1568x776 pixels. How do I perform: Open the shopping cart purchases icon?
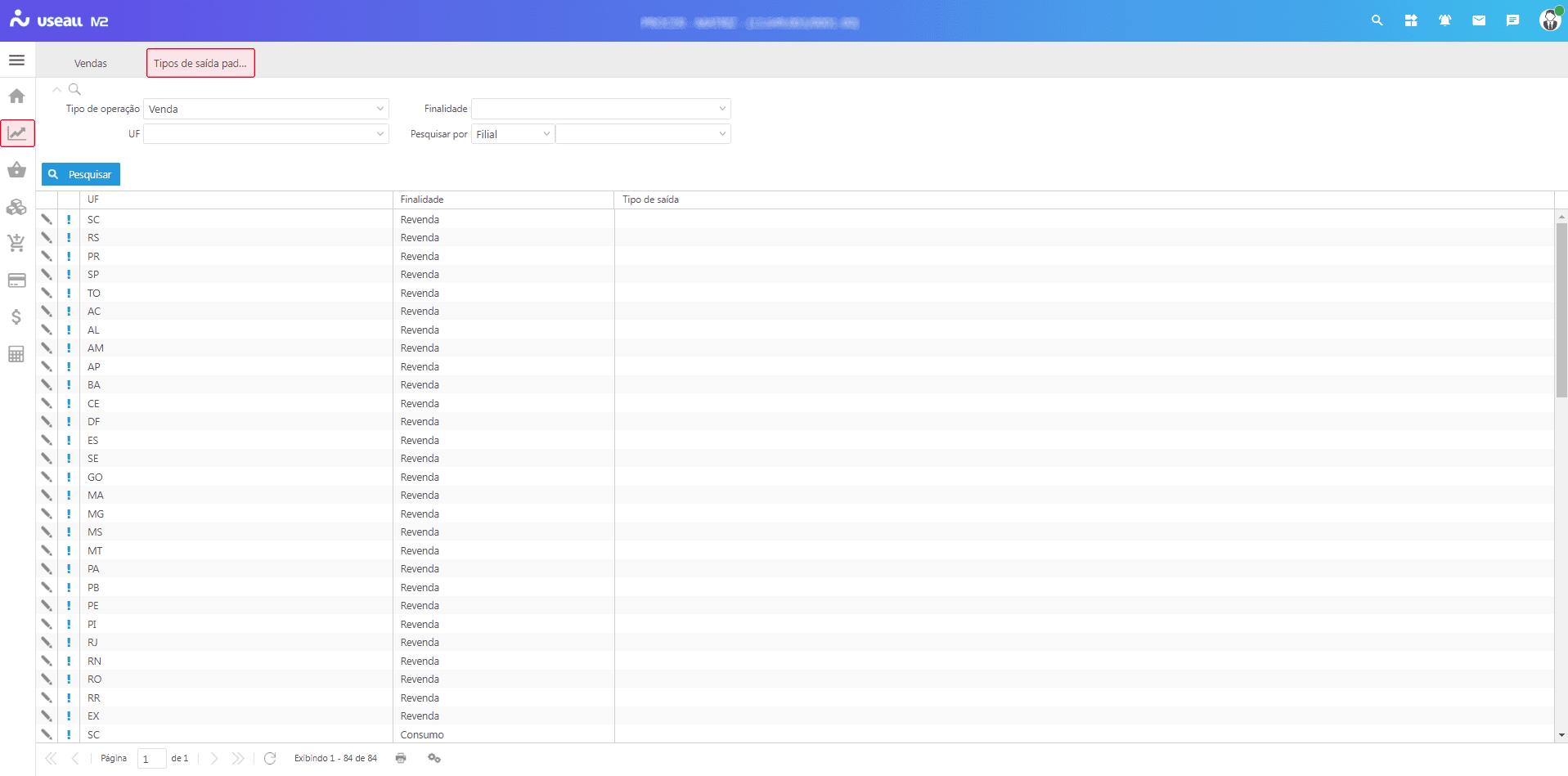click(x=16, y=243)
